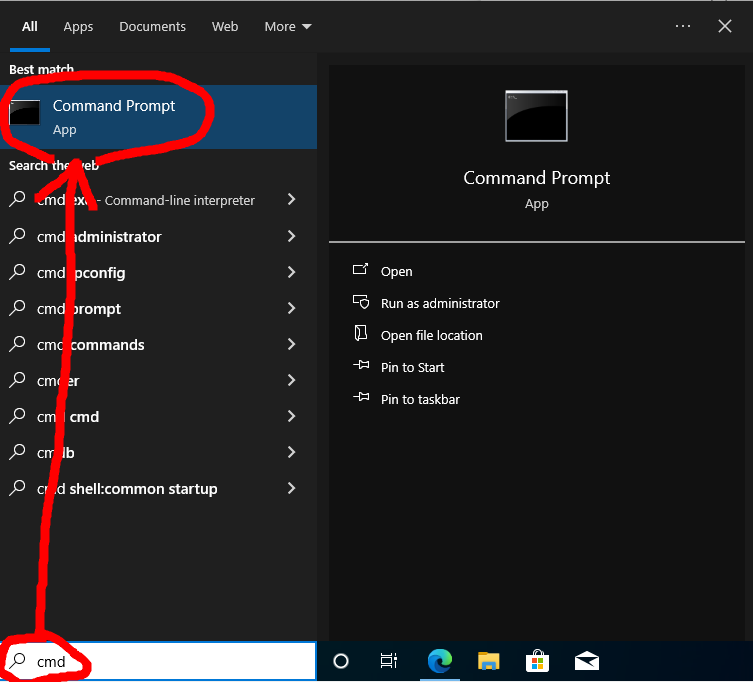Click the Run as administrator shield icon
Image resolution: width=753 pixels, height=682 pixels.
point(361,301)
